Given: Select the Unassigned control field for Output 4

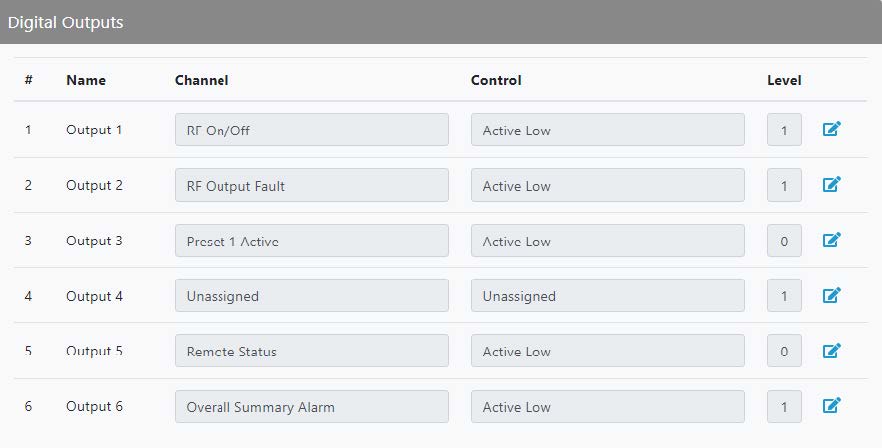Looking at the screenshot, I should (x=607, y=296).
